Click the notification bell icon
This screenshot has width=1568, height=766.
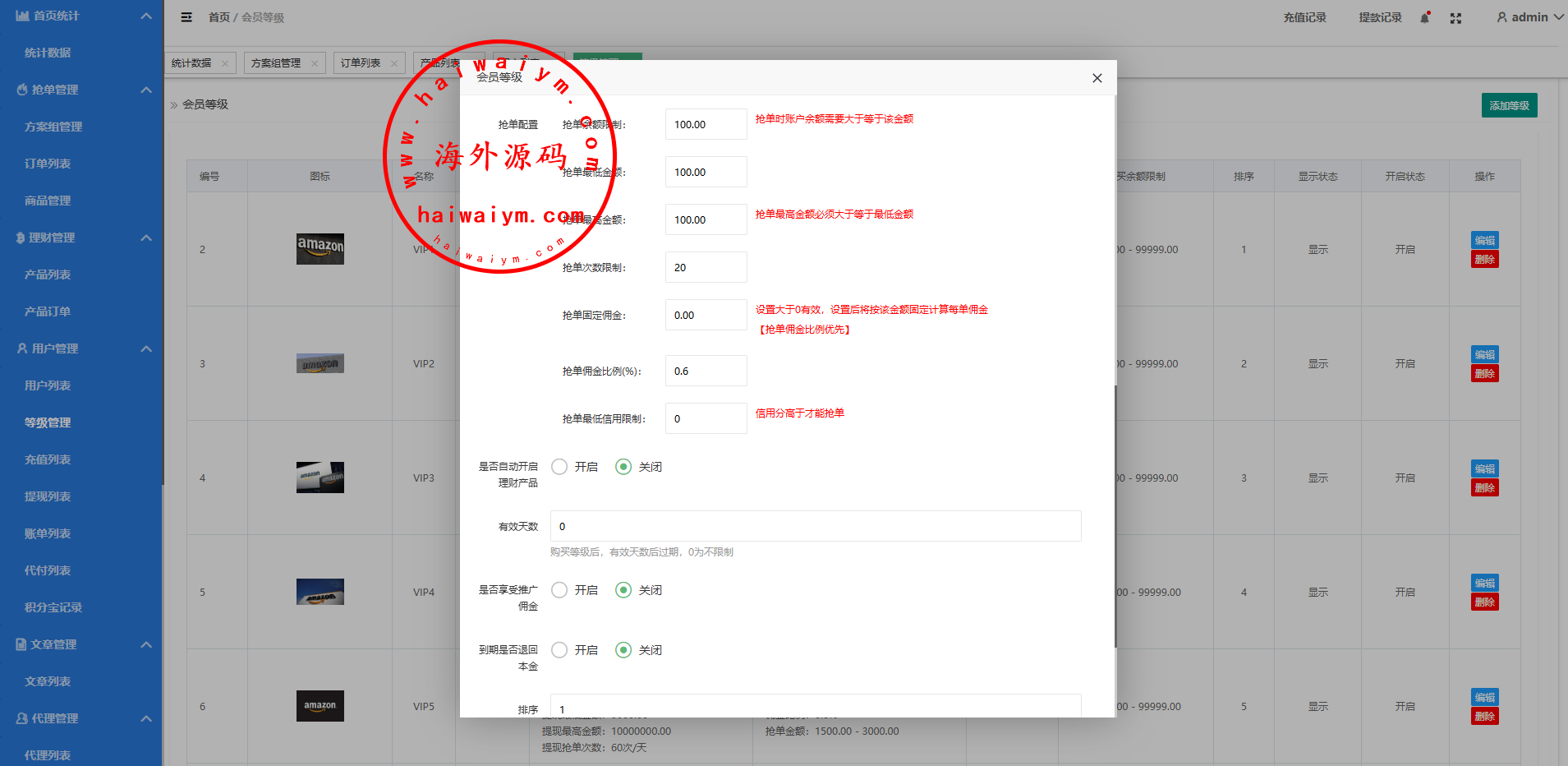pos(1425,17)
